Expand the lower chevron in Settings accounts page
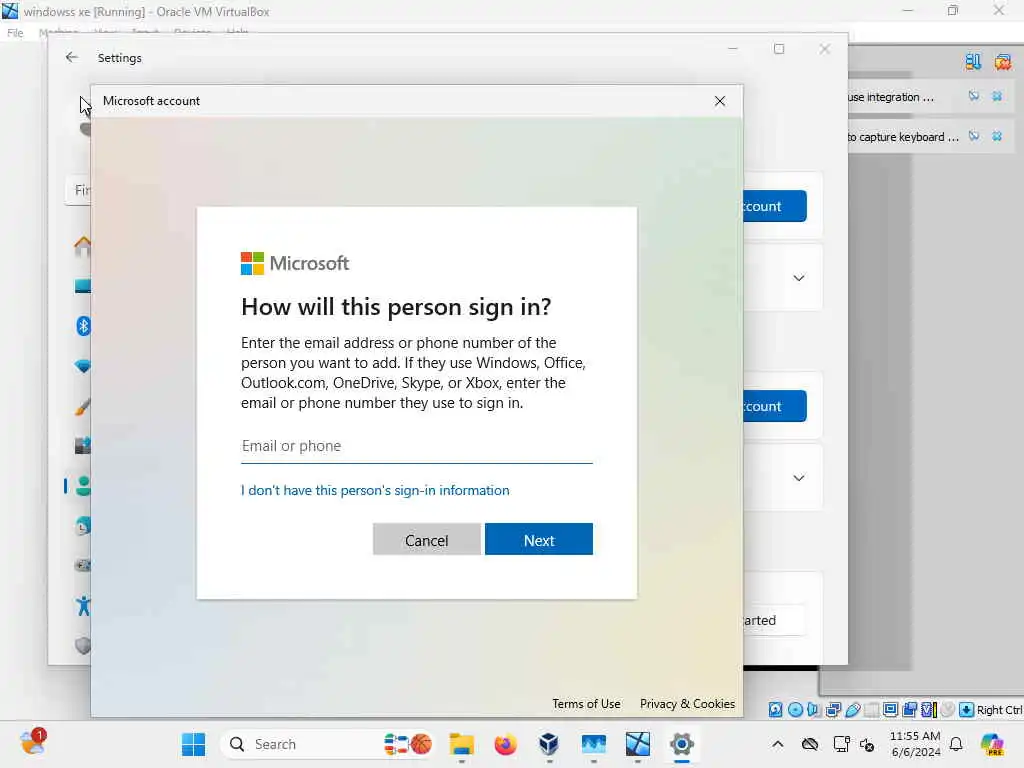 pos(799,478)
